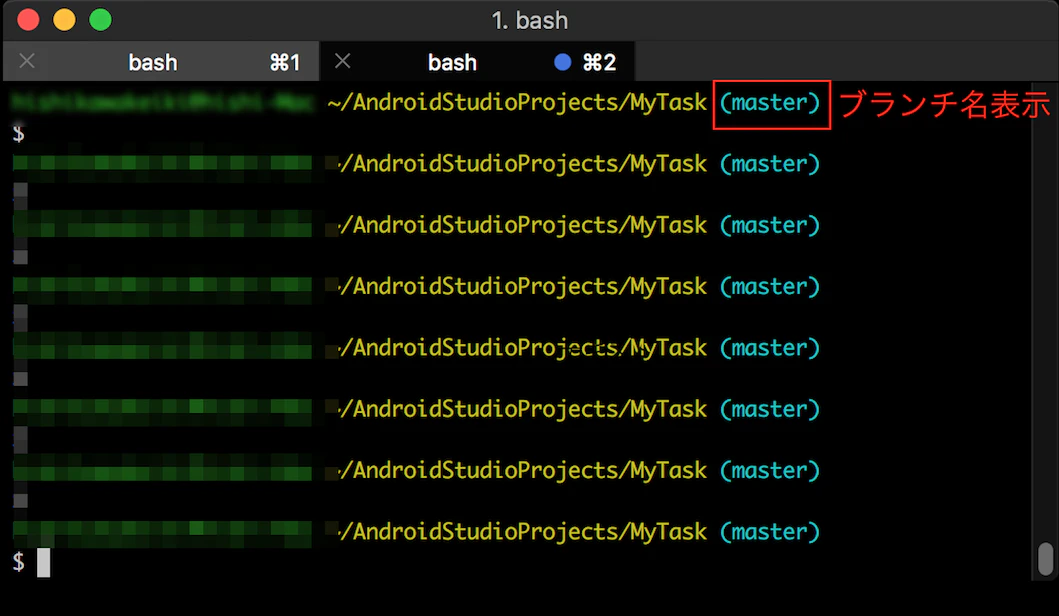Minimize the terminal using the yellow button
Viewport: 1059px width, 616px height.
64,20
